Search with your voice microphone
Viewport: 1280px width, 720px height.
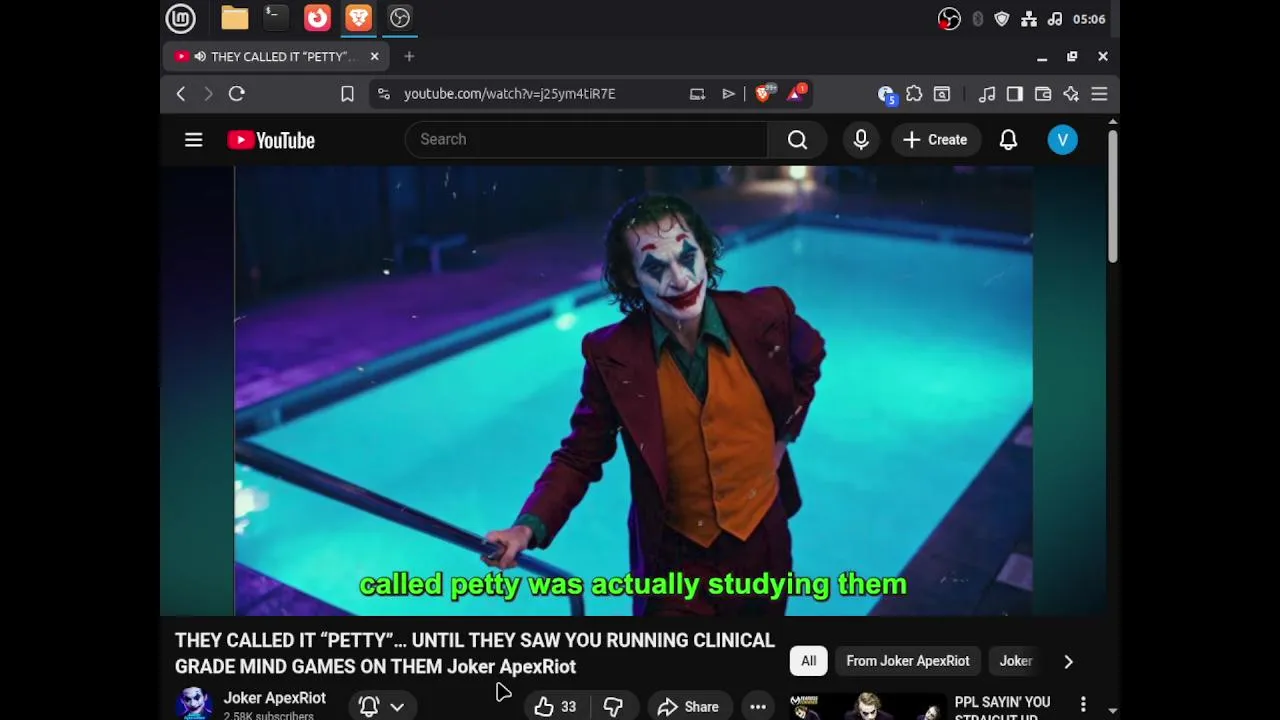(861, 140)
